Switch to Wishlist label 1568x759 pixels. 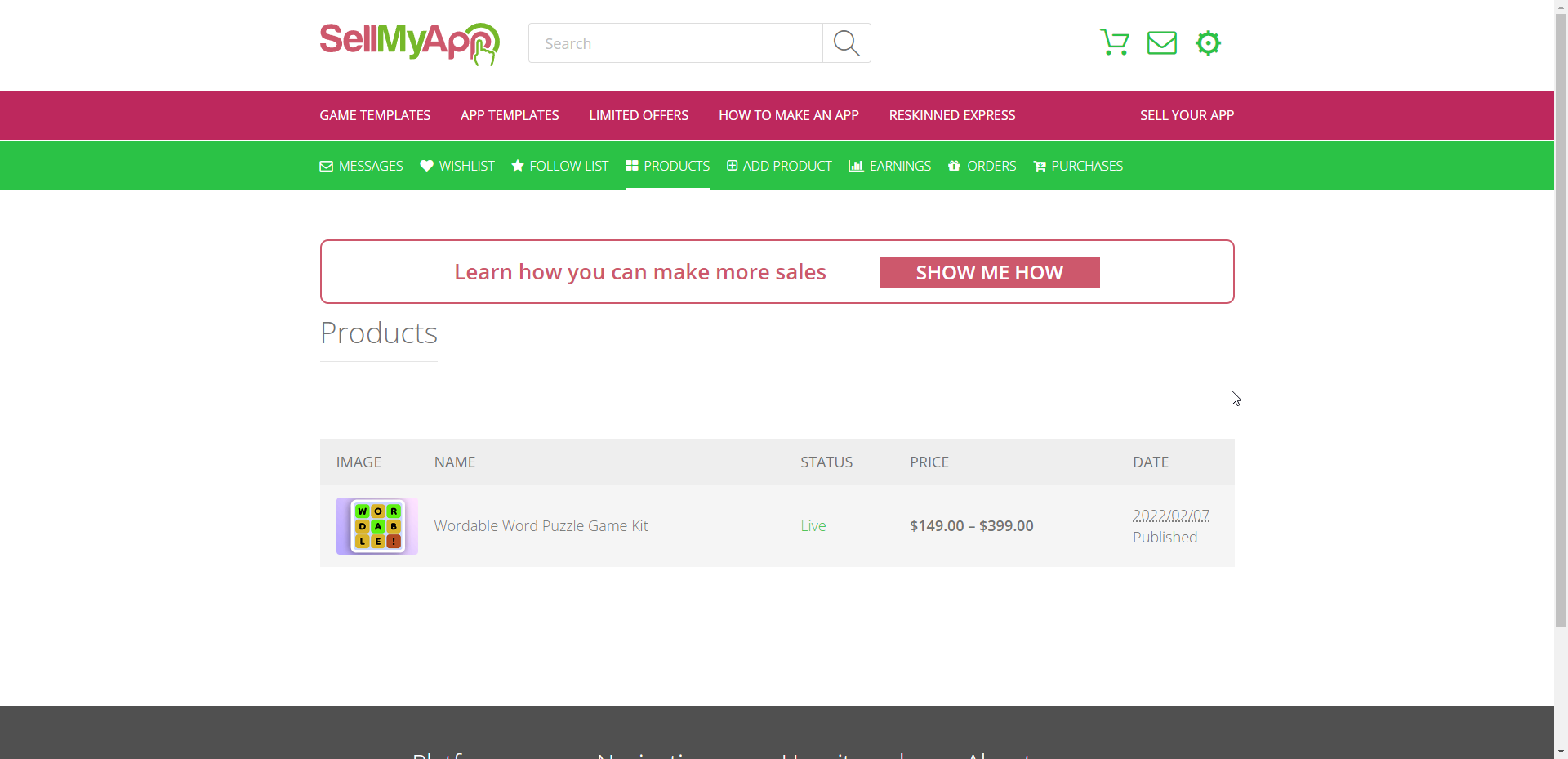[x=466, y=166]
